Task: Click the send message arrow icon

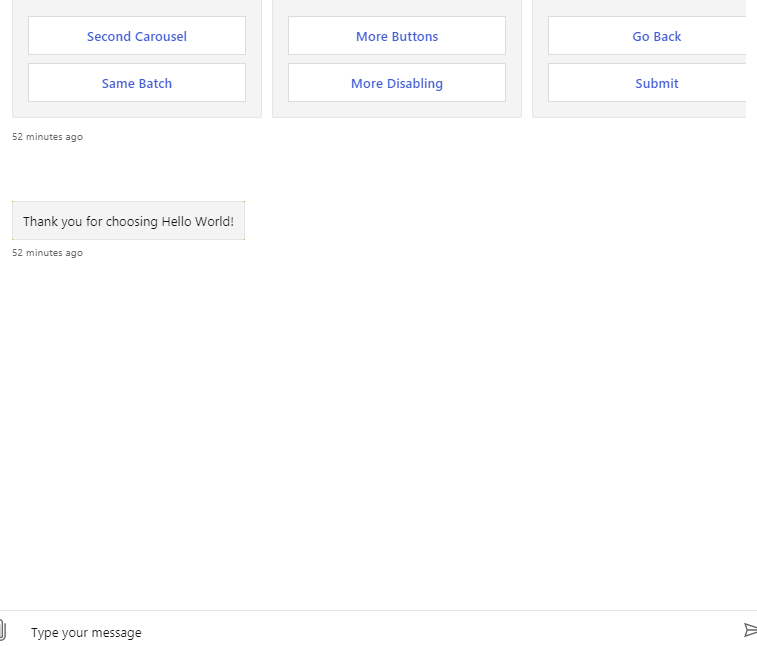Action: tap(750, 630)
